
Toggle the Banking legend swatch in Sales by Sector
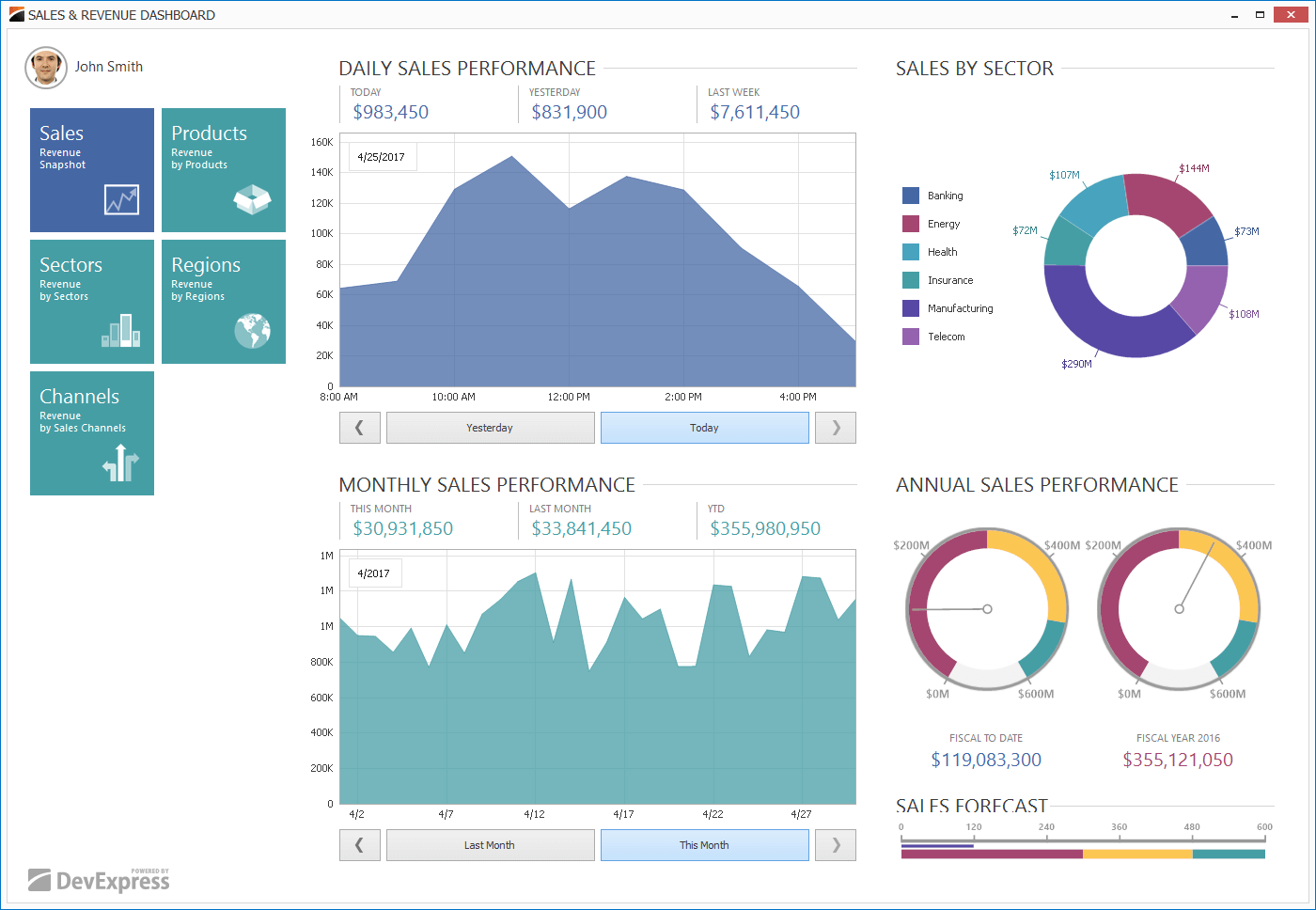tap(909, 195)
